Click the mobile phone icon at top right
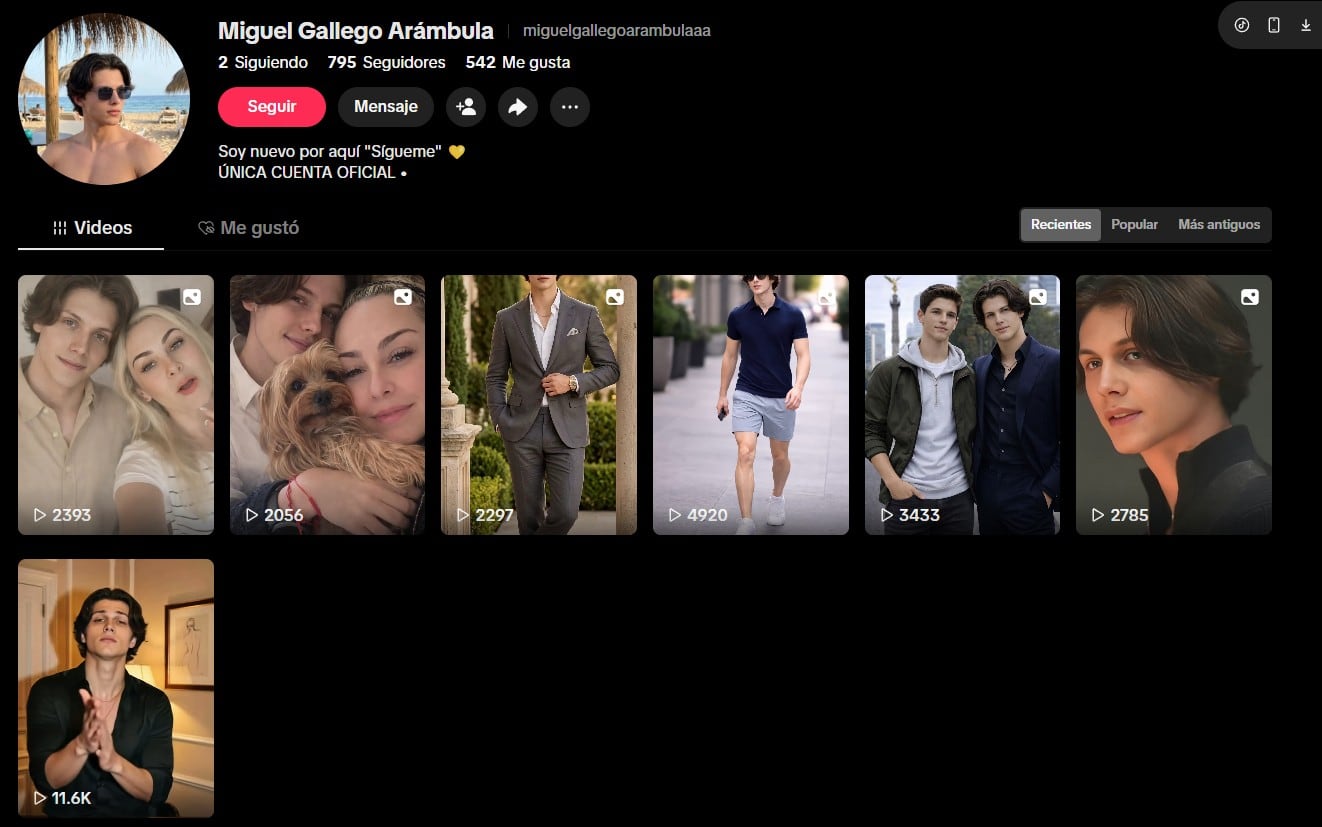The width and height of the screenshot is (1322, 827). tap(1274, 25)
